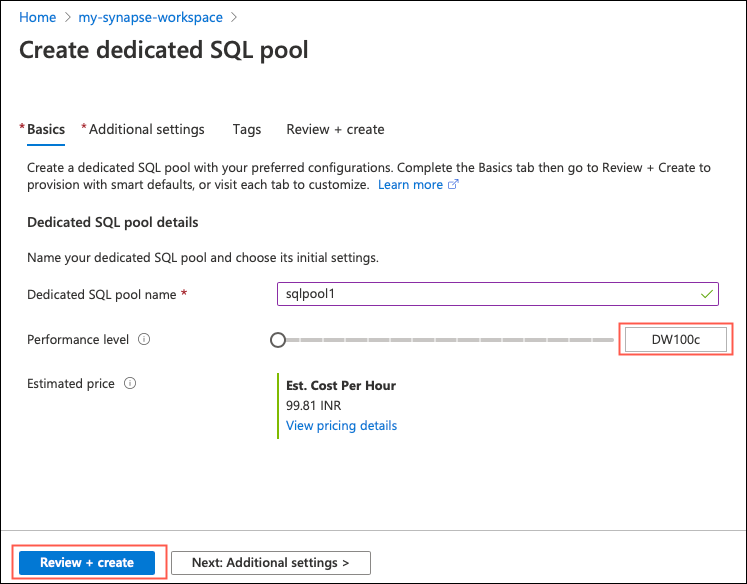Switch to the Additional settings tab
This screenshot has width=747, height=584.
click(146, 130)
